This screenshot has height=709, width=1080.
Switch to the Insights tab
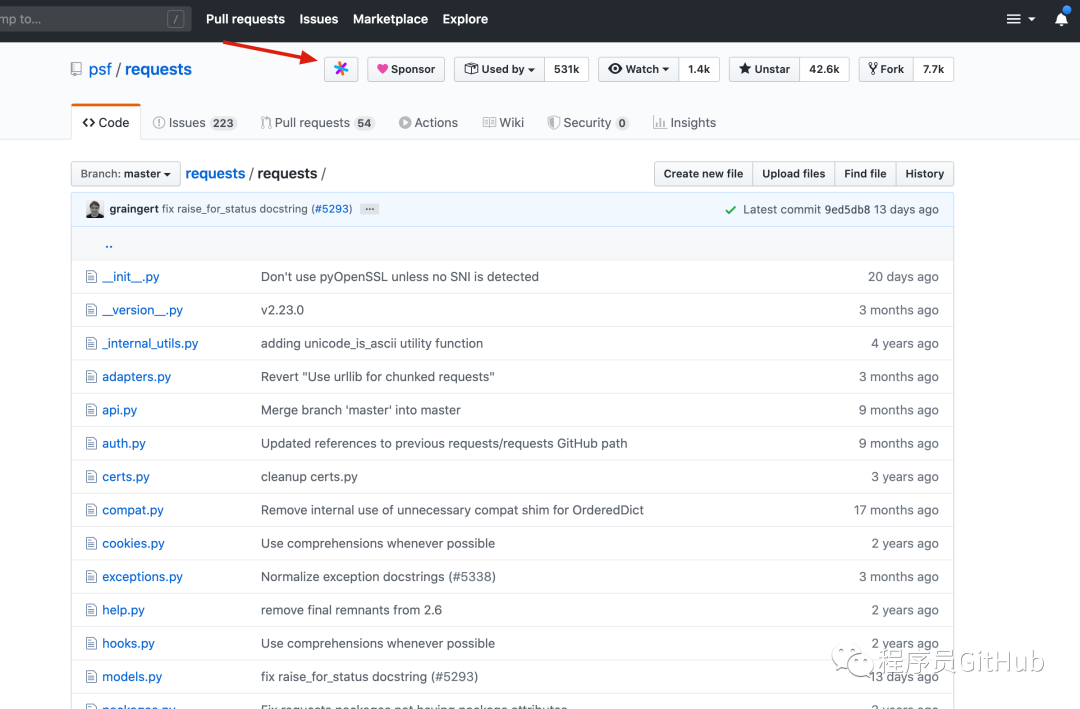[x=685, y=123]
